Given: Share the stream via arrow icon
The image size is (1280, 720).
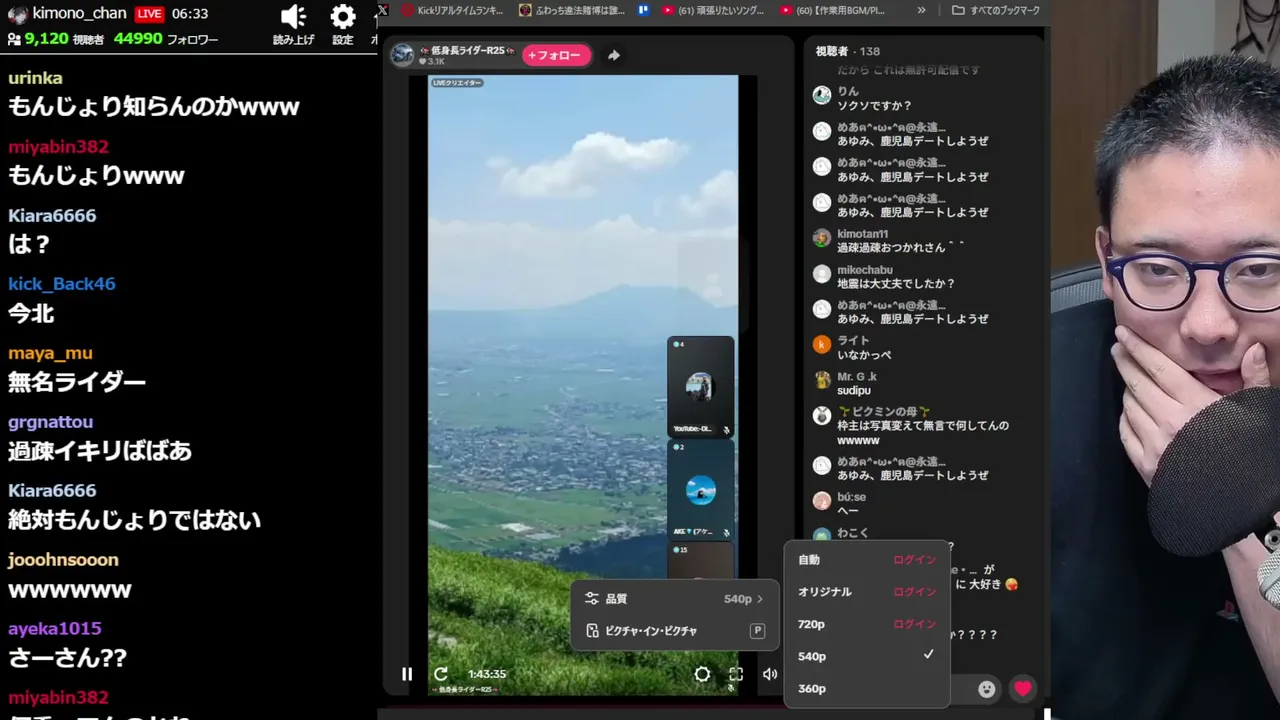Looking at the screenshot, I should 614,55.
